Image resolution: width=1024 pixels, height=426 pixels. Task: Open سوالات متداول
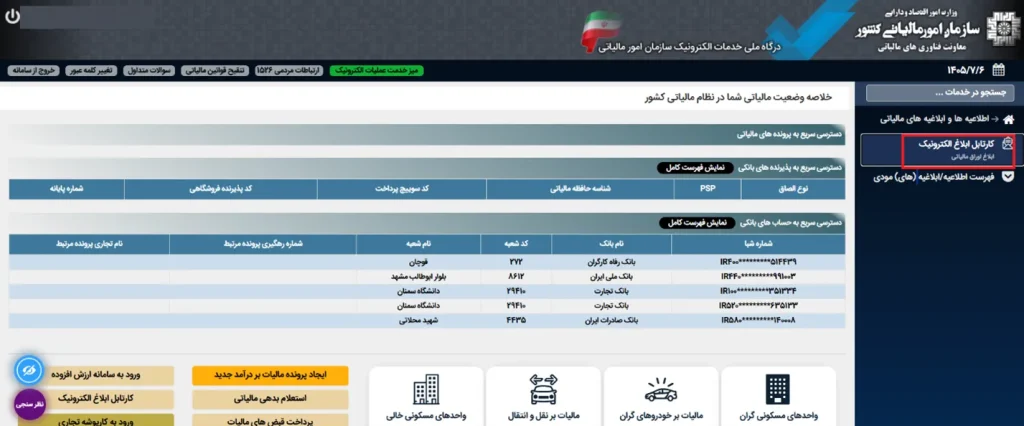point(150,71)
